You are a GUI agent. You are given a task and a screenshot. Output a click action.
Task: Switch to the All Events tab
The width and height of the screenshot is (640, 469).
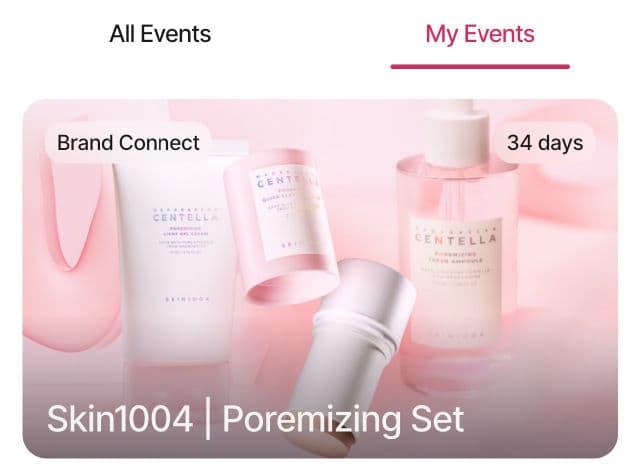pyautogui.click(x=160, y=34)
